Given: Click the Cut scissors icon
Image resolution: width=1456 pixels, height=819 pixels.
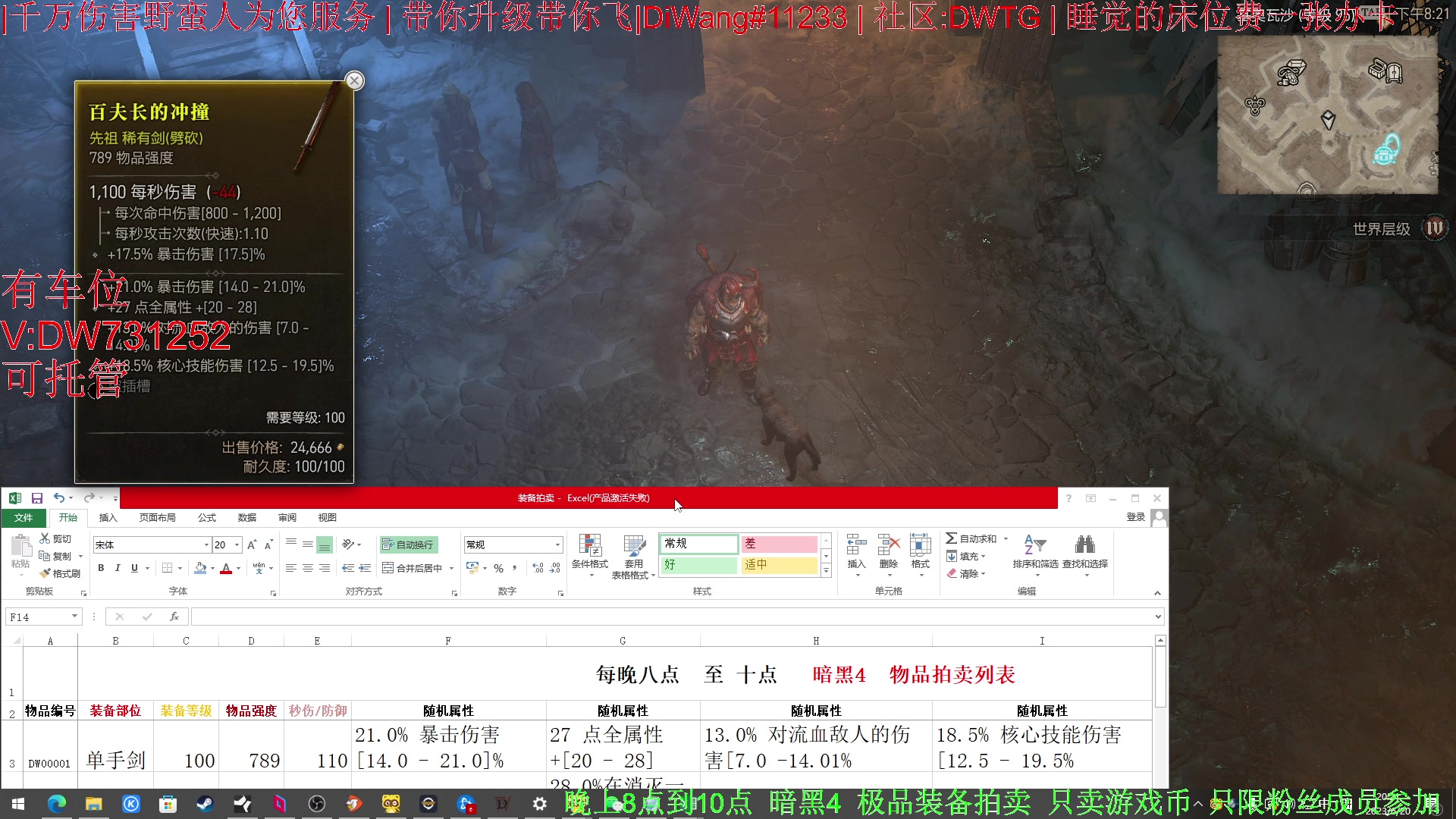Looking at the screenshot, I should (x=45, y=538).
